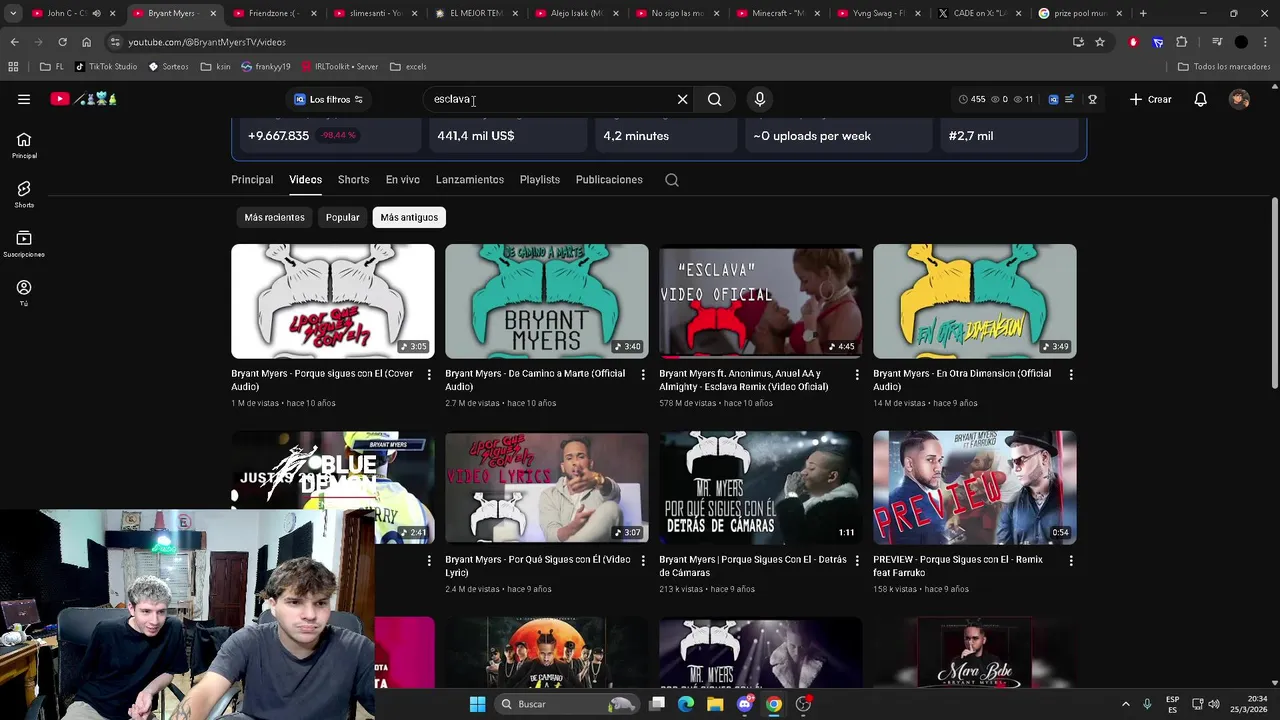
Task: Open options for Detrás de Cámaras video
Action: coord(857,560)
